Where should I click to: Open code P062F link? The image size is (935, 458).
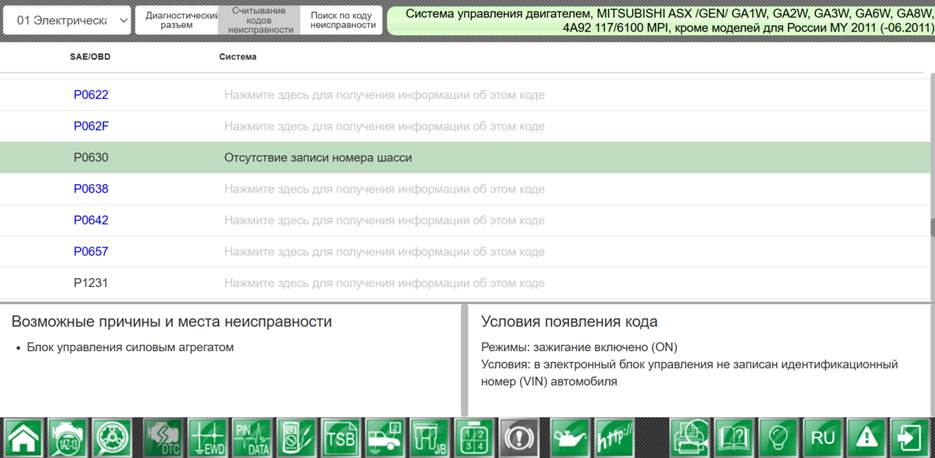pyautogui.click(x=91, y=126)
